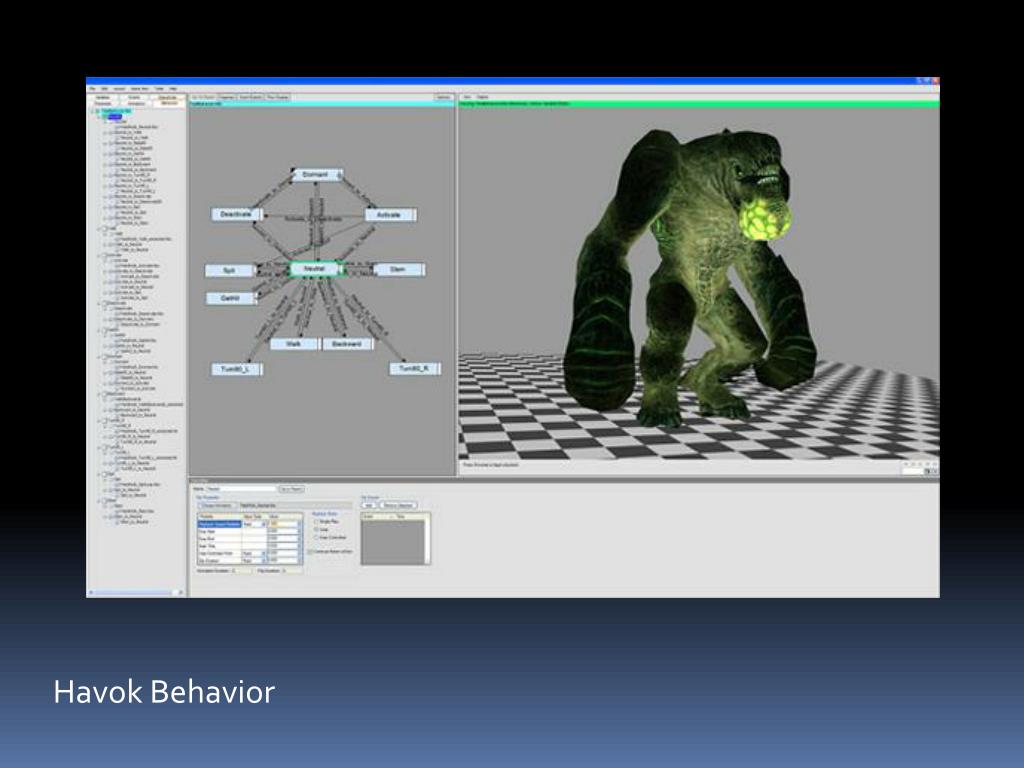Click the Activate state node

pyautogui.click(x=389, y=215)
